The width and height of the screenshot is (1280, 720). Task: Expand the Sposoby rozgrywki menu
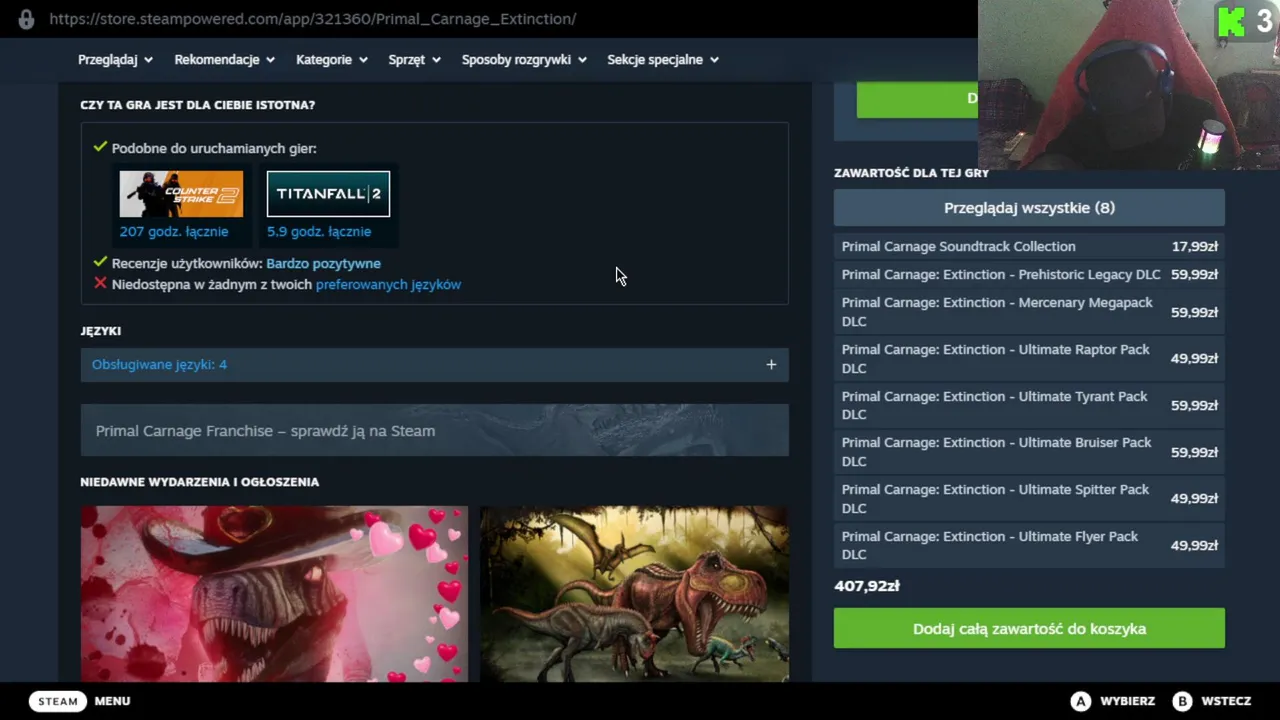point(524,60)
